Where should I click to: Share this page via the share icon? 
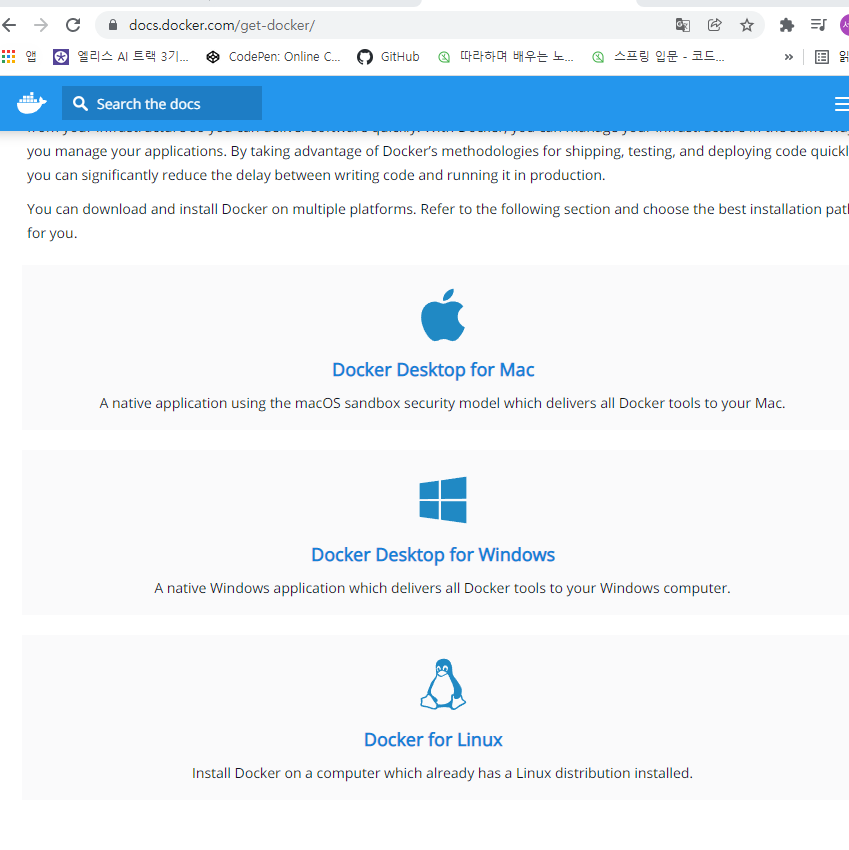[715, 25]
